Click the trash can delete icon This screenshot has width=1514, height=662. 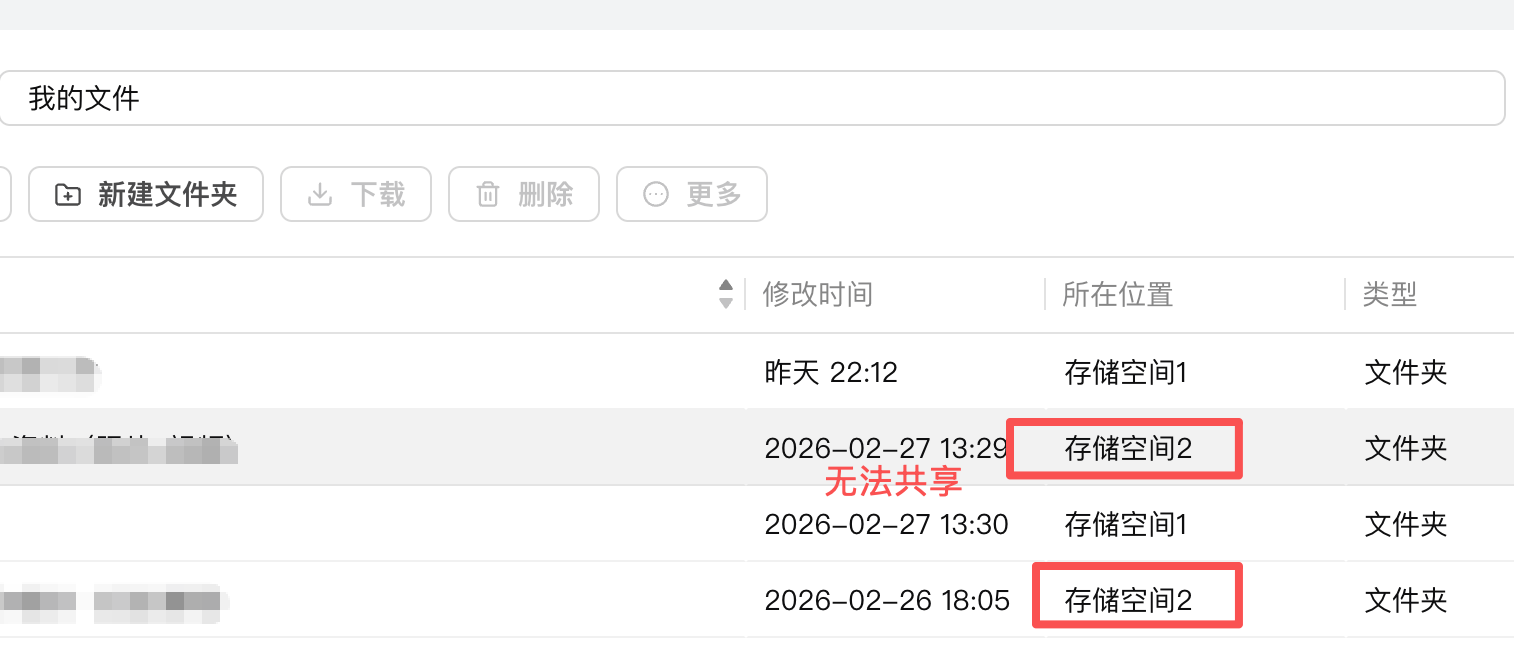pos(488,194)
